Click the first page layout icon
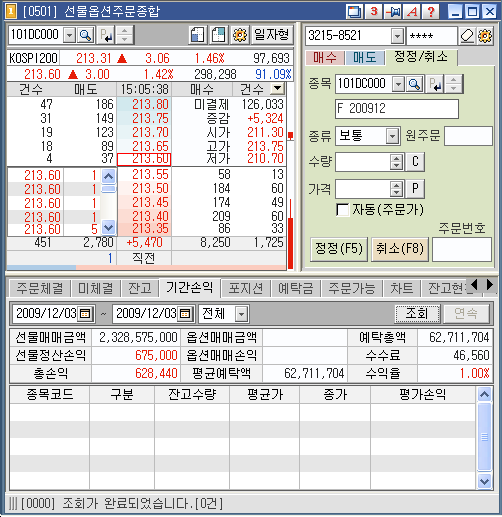502x517 pixels. (198, 35)
